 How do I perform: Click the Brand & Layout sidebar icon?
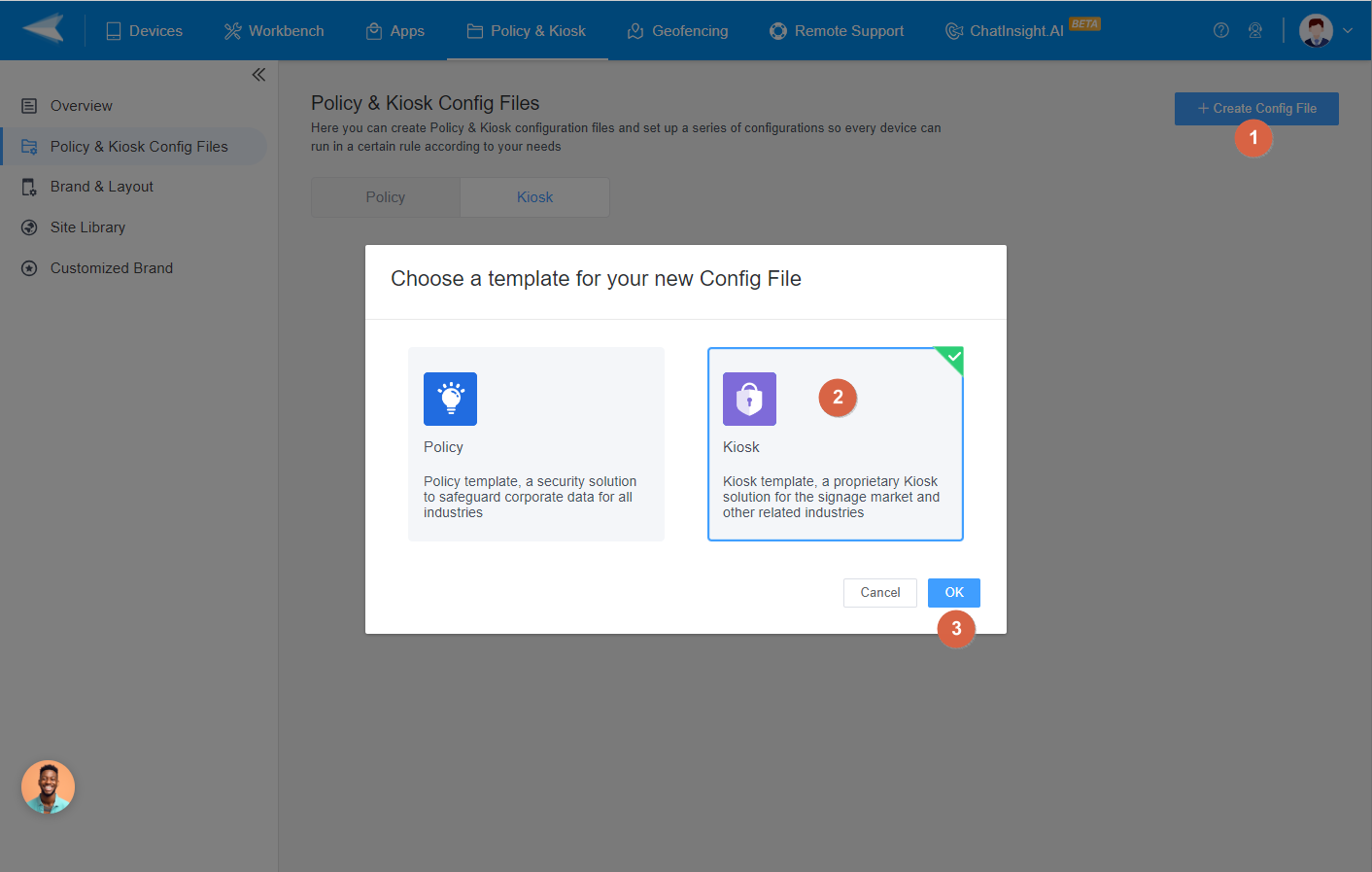[x=29, y=186]
